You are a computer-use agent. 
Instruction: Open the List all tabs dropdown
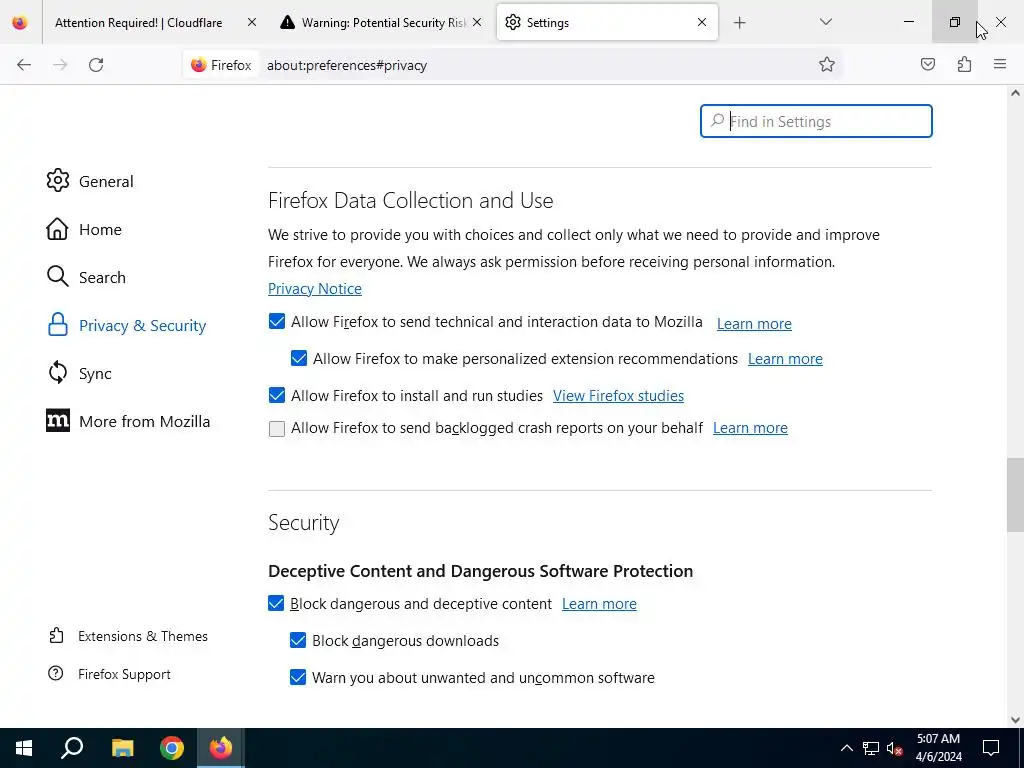click(826, 22)
